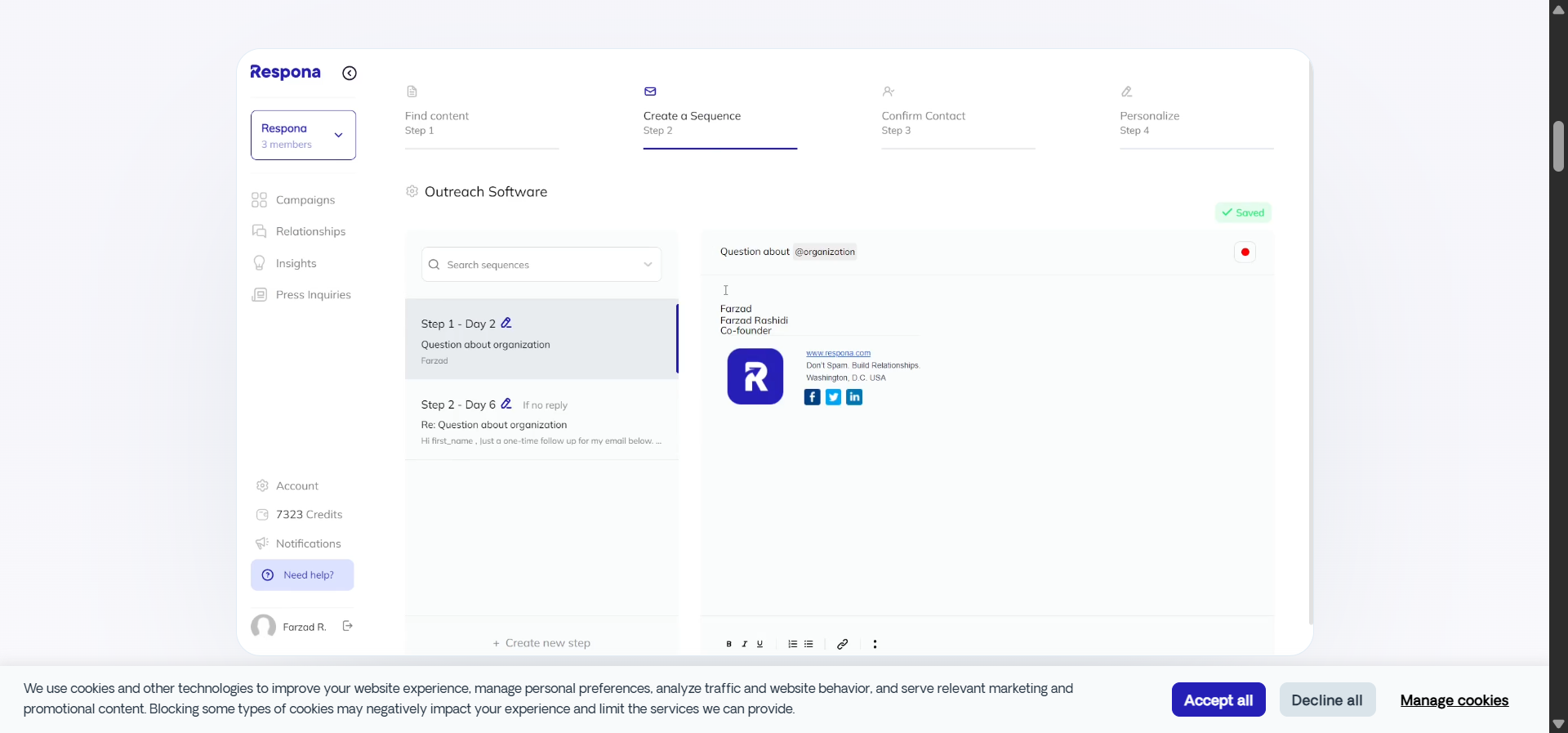Image resolution: width=1568 pixels, height=733 pixels.
Task: Click the Respona logo
Action: [285, 72]
